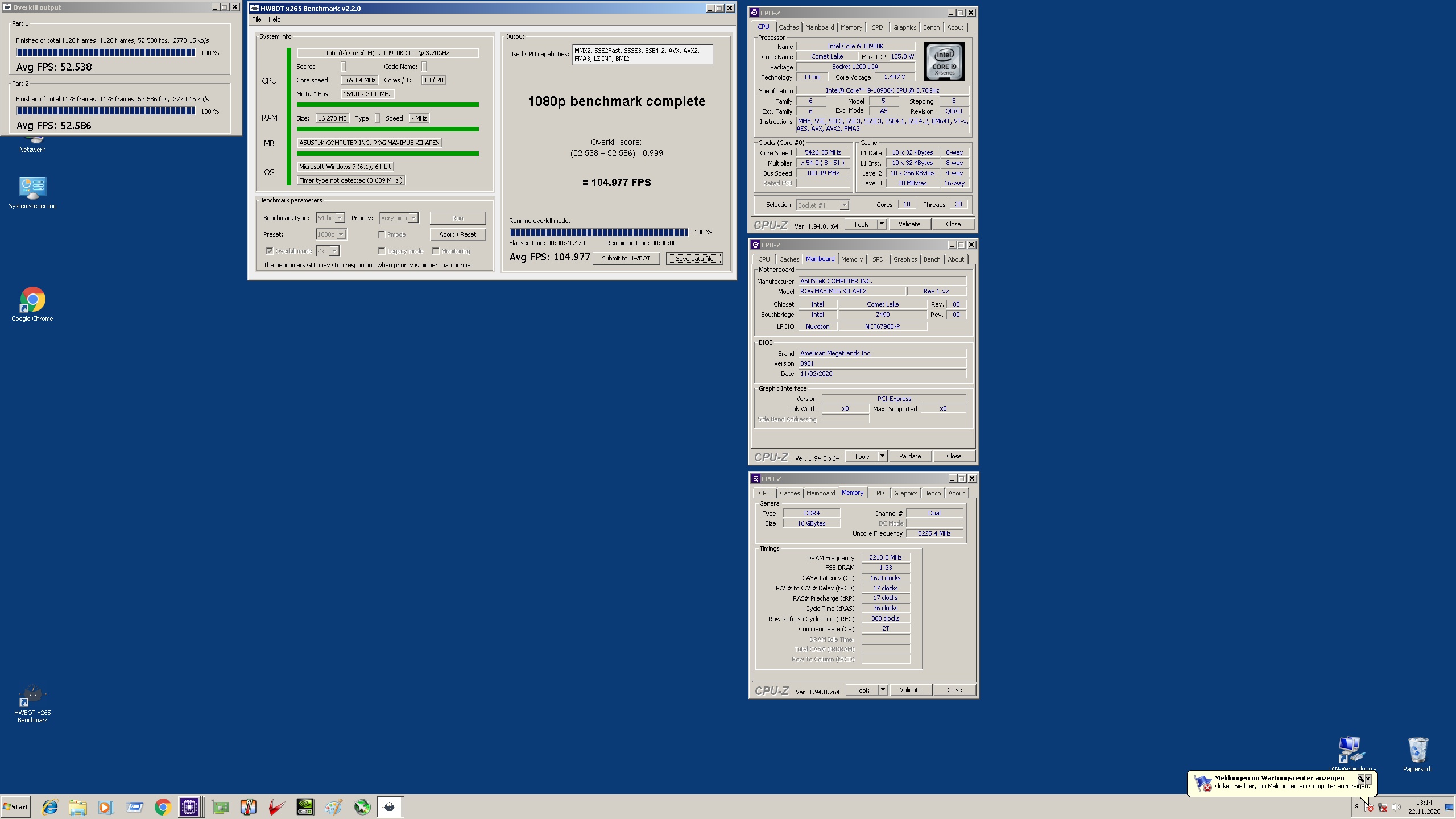Switch to Caches tab in top CPU-Z
This screenshot has width=1456, height=819.
(788, 27)
